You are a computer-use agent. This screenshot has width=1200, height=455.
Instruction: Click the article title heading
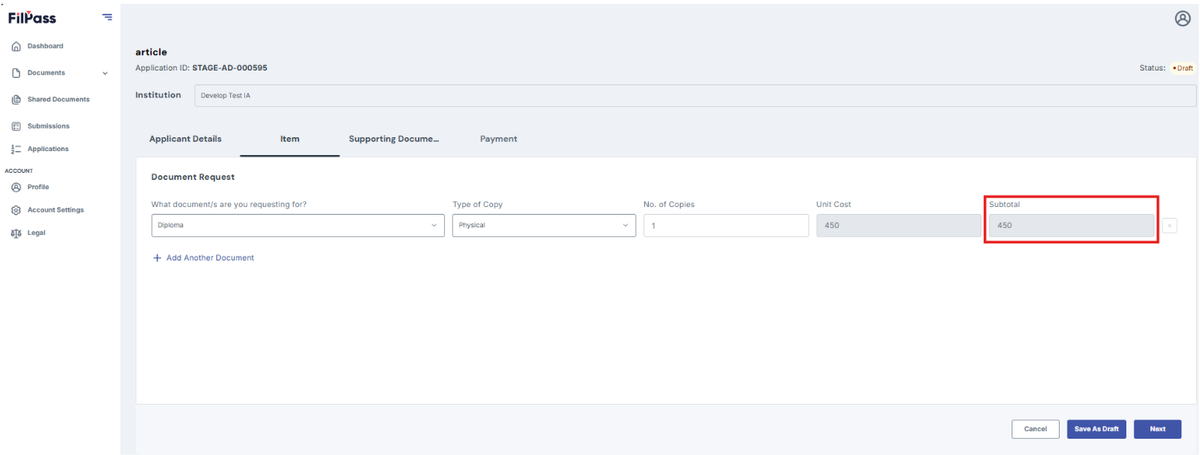point(151,52)
